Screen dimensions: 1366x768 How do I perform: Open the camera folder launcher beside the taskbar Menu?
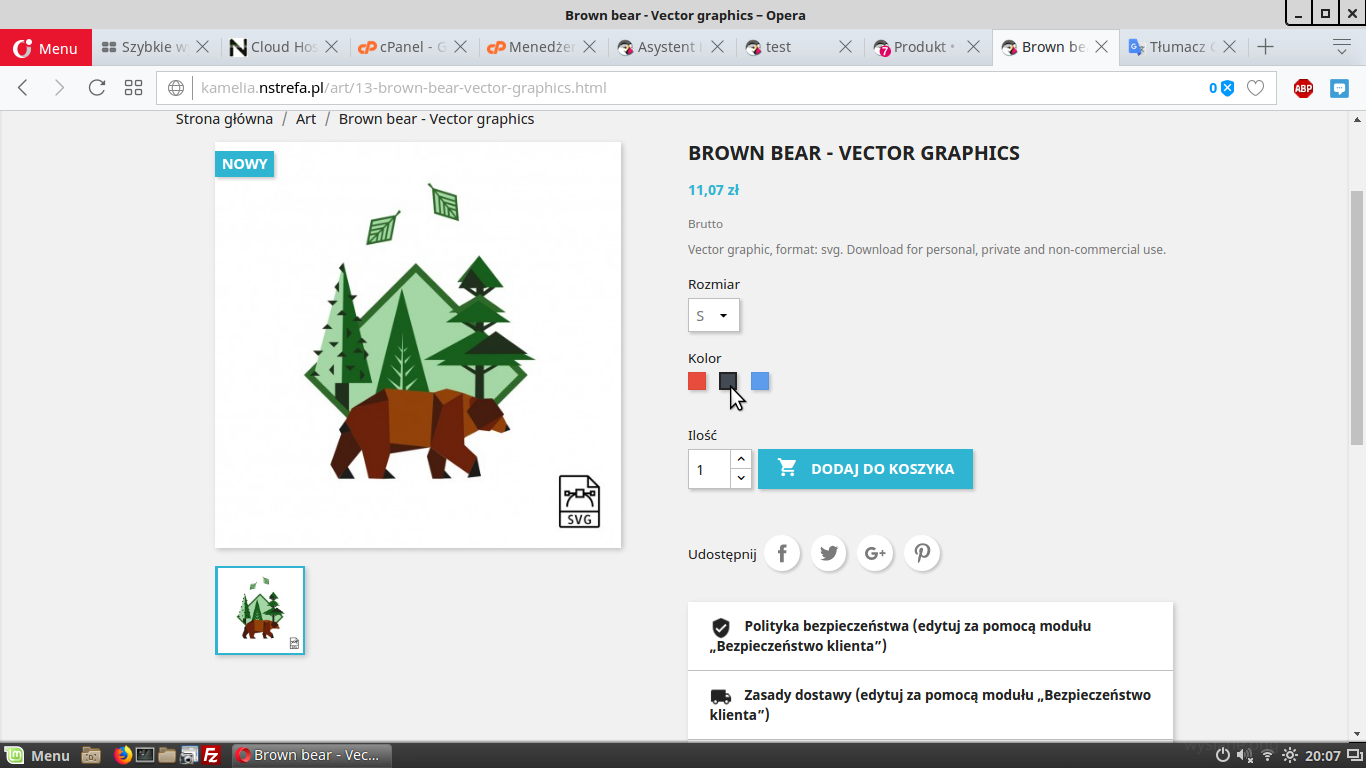pyautogui.click(x=91, y=755)
